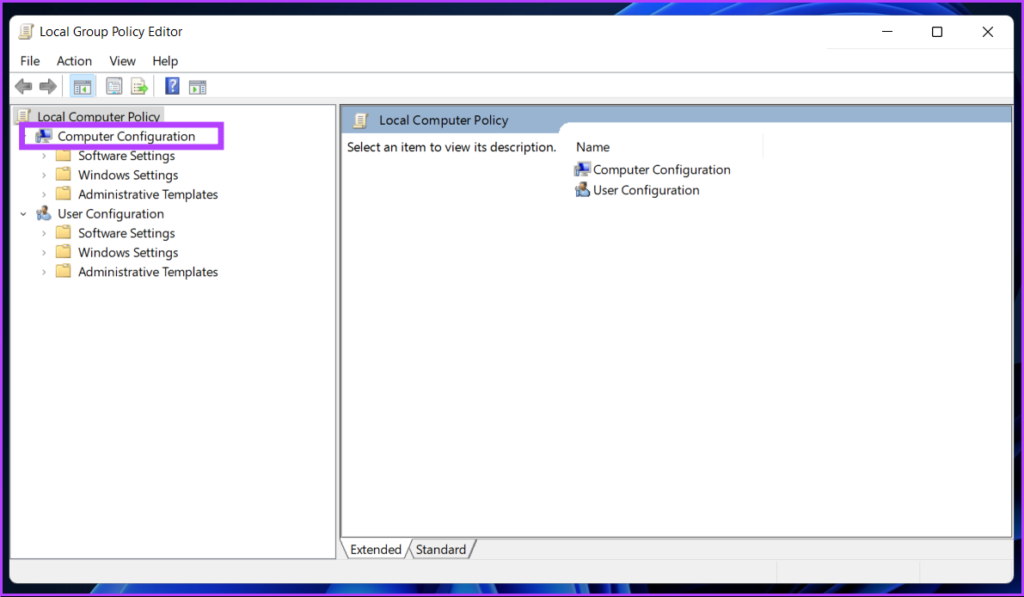The image size is (1024, 597).
Task: Click the Name column header
Action: 593,147
